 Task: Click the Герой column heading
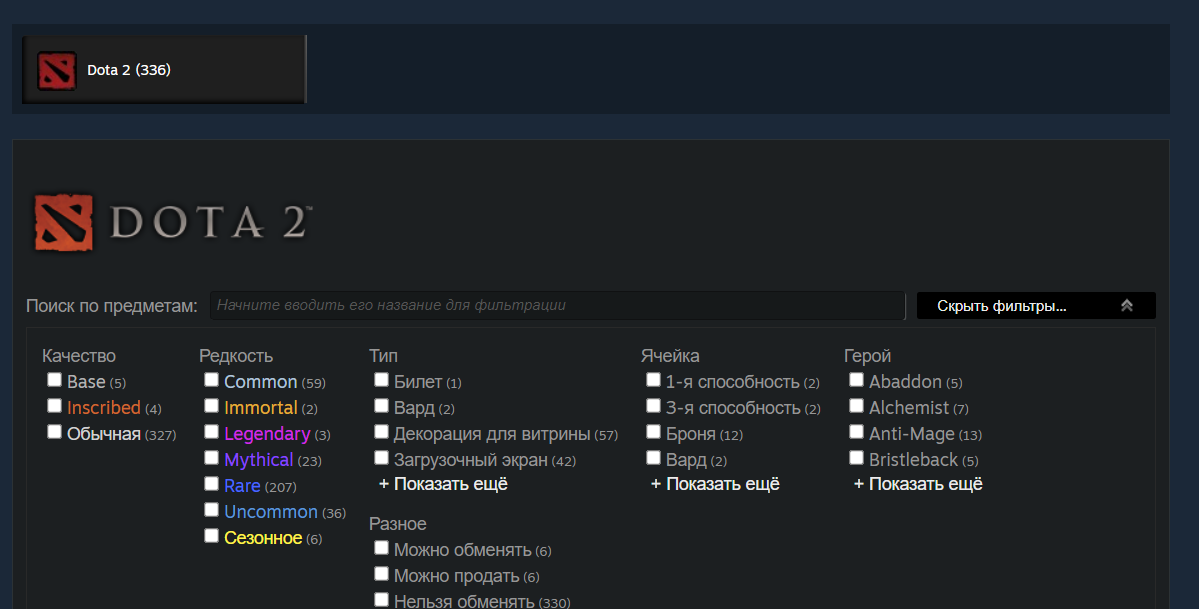pyautogui.click(x=867, y=356)
